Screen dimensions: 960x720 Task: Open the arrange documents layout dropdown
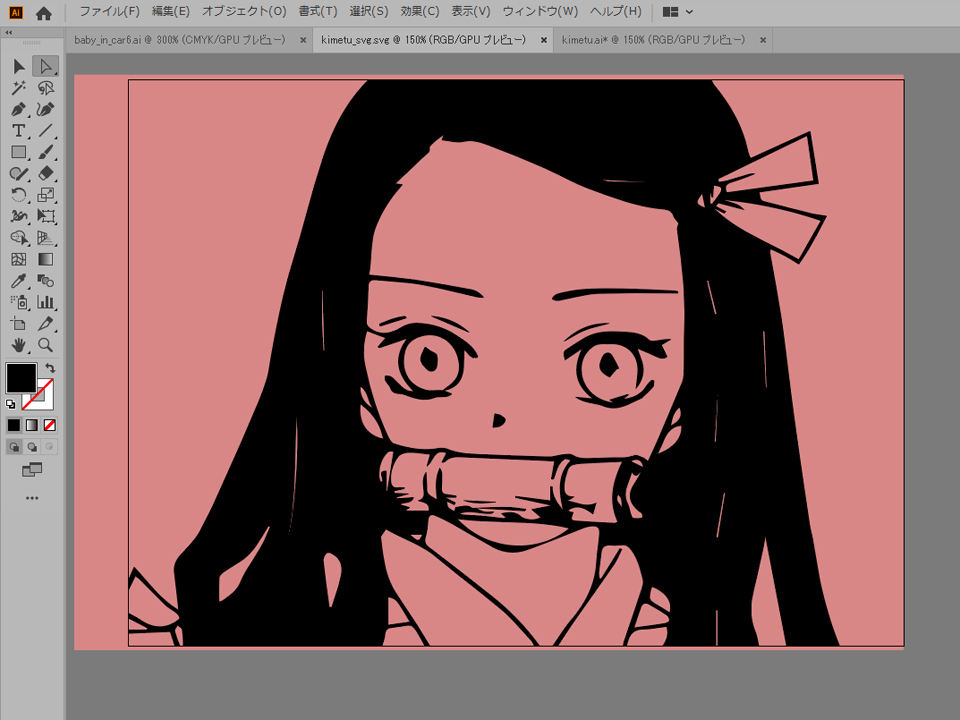(678, 12)
